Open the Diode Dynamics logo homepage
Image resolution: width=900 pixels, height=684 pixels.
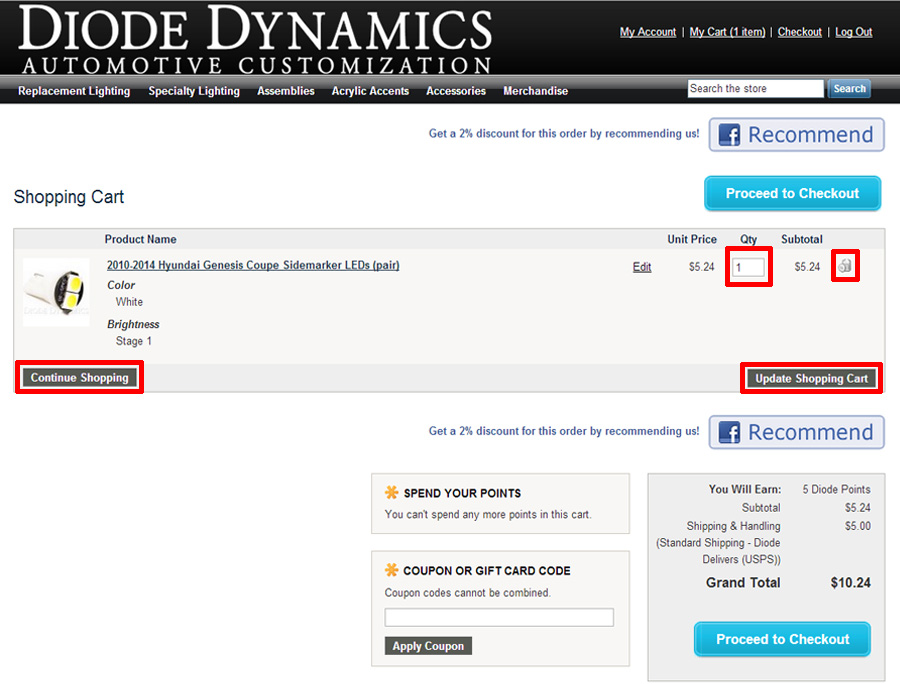255,39
